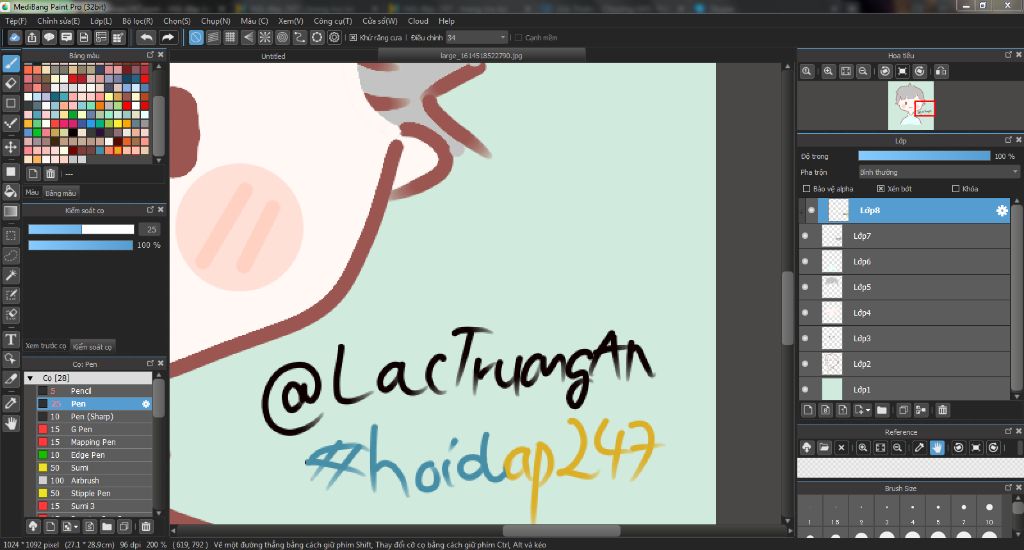
Task: Click the Undo arrow in toolbar
Action: tap(147, 38)
